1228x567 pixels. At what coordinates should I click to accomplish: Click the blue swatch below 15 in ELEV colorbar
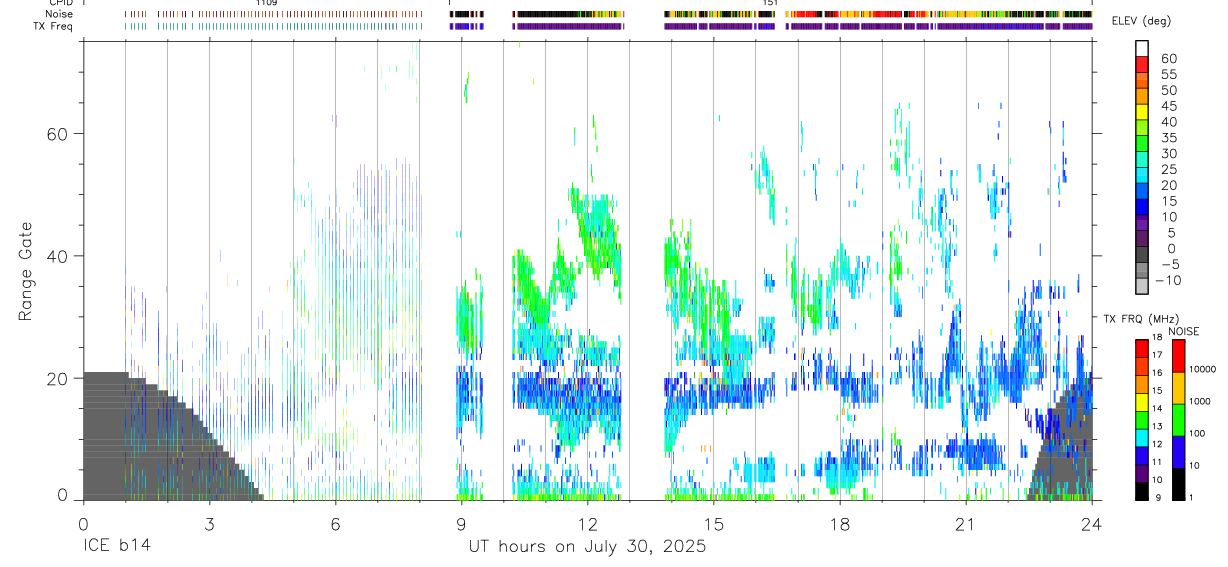[x=1142, y=208]
